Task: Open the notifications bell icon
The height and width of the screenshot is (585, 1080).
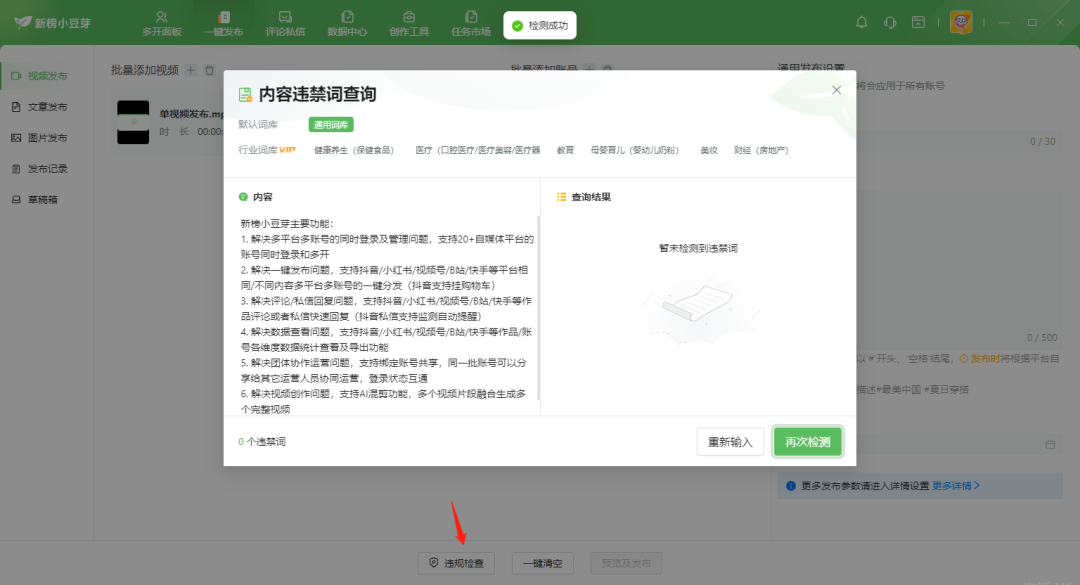Action: 862,22
